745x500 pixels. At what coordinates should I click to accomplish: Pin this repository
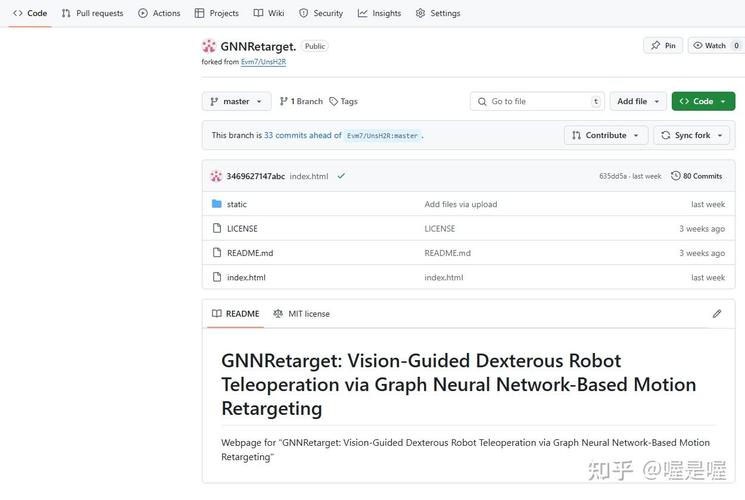coord(663,46)
